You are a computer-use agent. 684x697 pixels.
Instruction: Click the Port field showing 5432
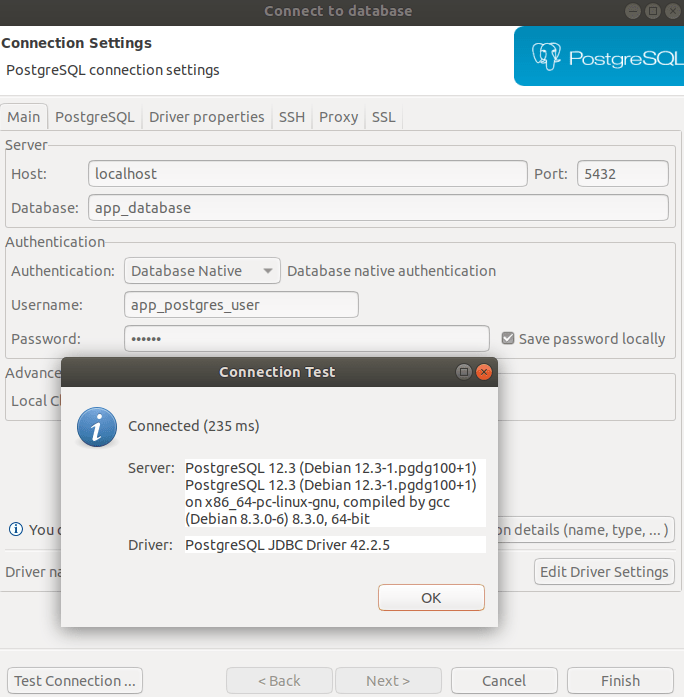(x=623, y=173)
